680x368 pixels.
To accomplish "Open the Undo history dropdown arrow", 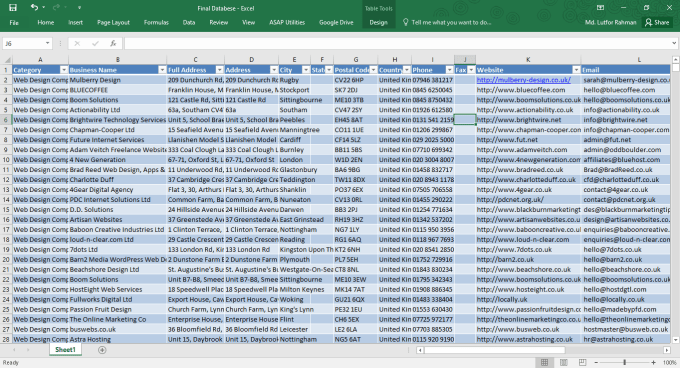I will click(x=43, y=8).
